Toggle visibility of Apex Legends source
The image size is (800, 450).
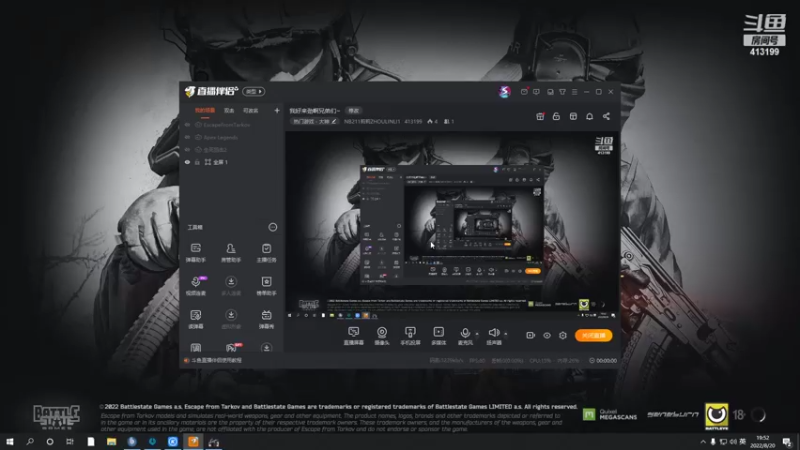click(187, 137)
